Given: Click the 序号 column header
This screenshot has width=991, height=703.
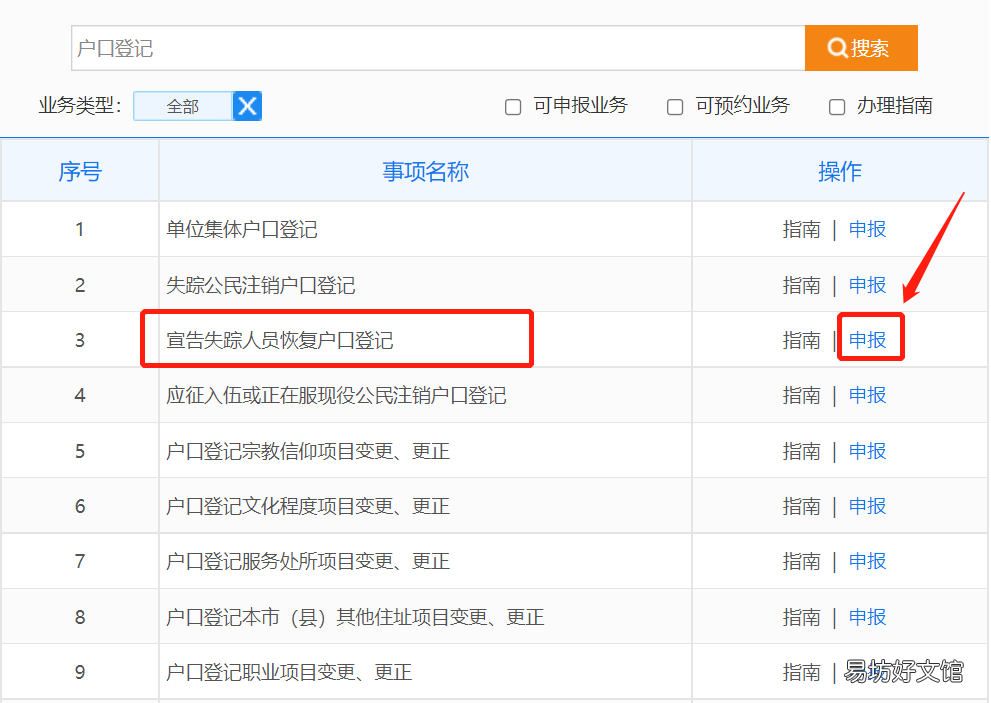Looking at the screenshot, I should pos(80,171).
